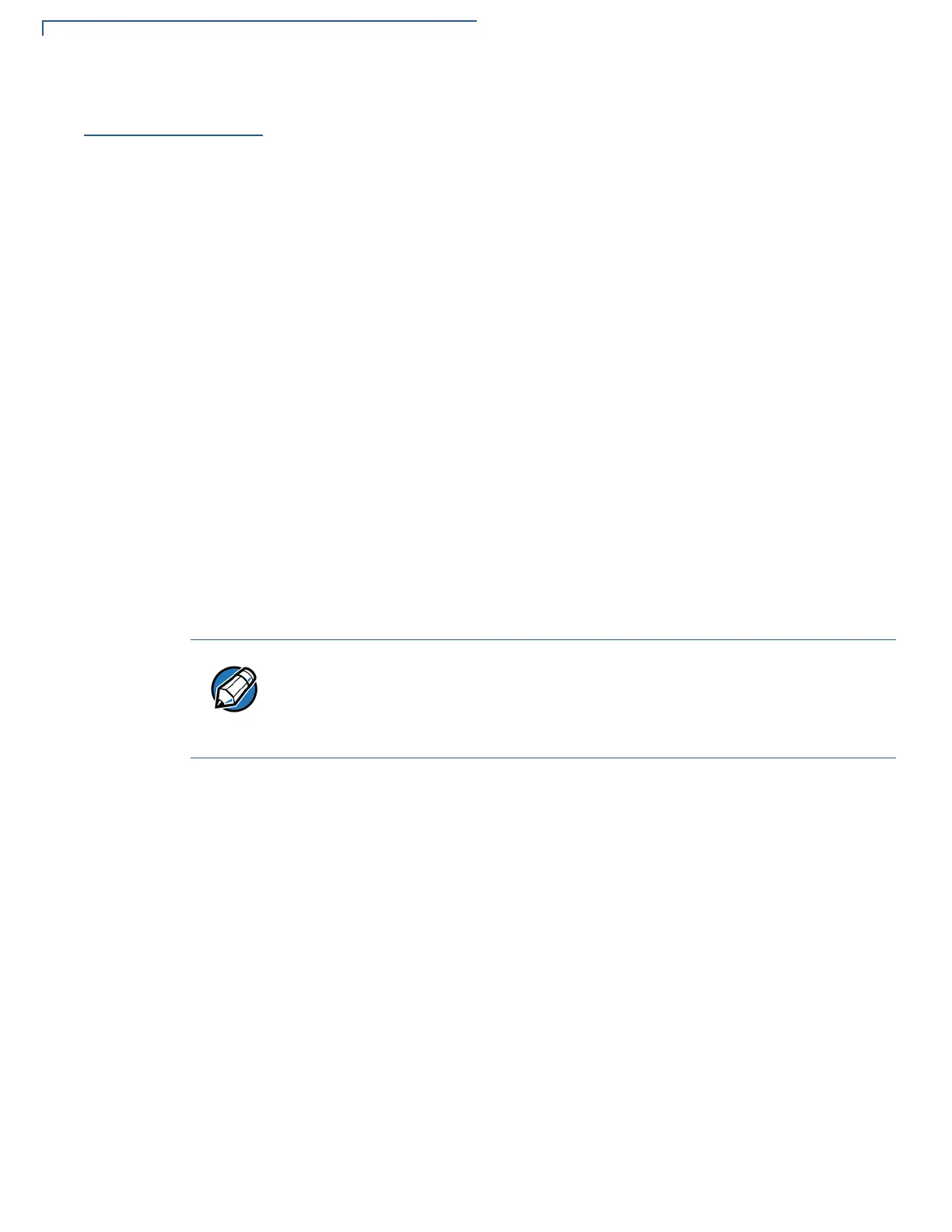Click the left end of header rule
The image size is (952, 1232).
pos(45,22)
